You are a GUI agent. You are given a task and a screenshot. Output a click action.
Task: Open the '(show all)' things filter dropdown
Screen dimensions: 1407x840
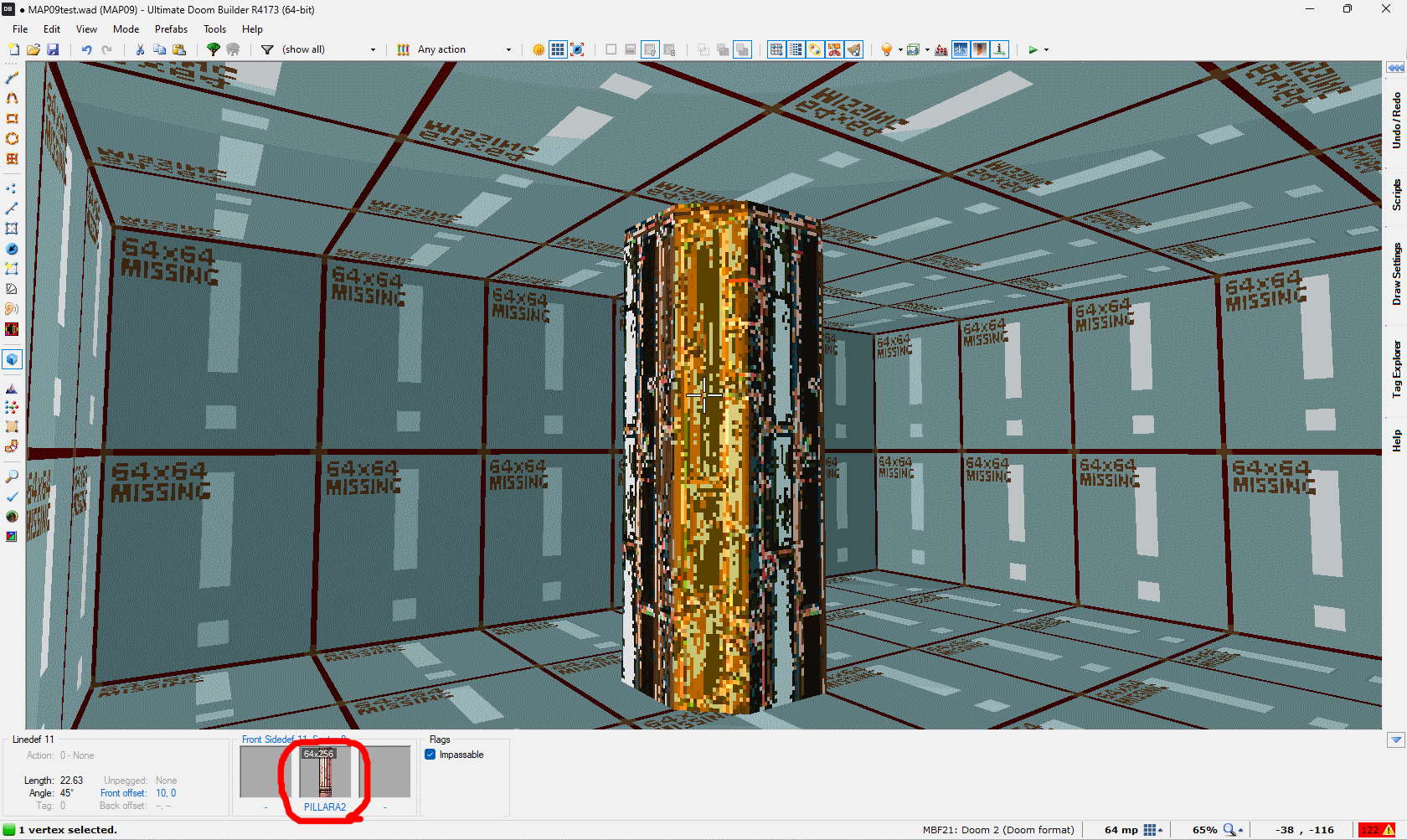click(x=373, y=50)
